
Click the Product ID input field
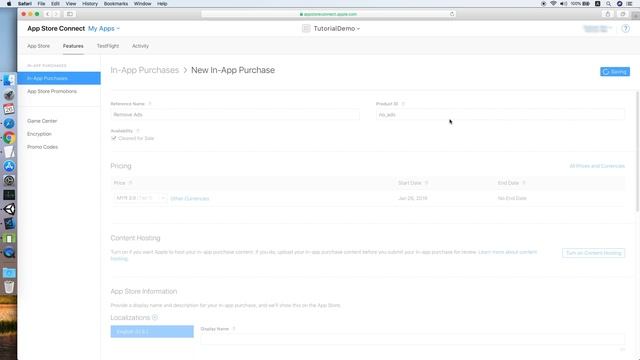[500, 115]
